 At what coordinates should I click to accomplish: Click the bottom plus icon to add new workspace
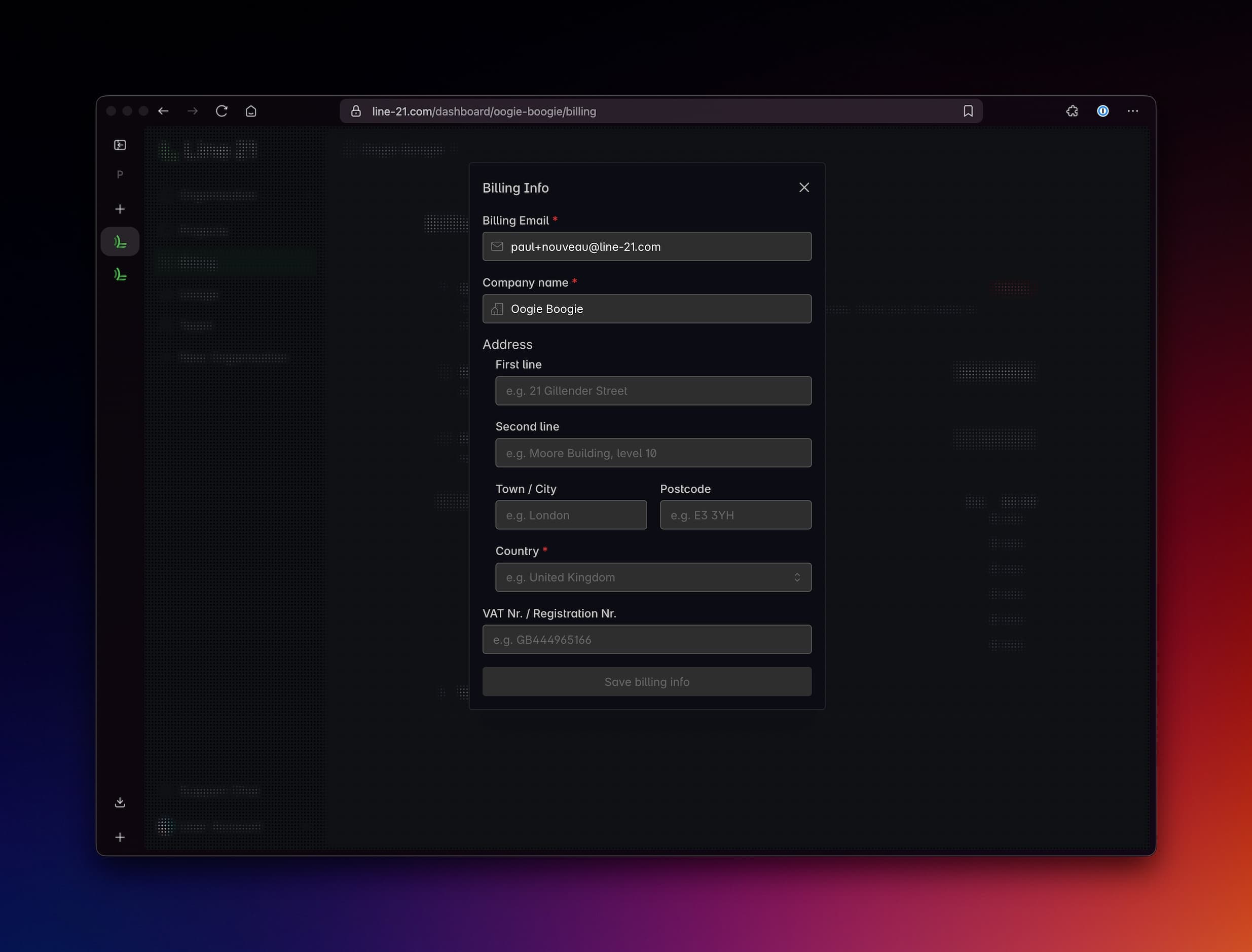[x=120, y=837]
